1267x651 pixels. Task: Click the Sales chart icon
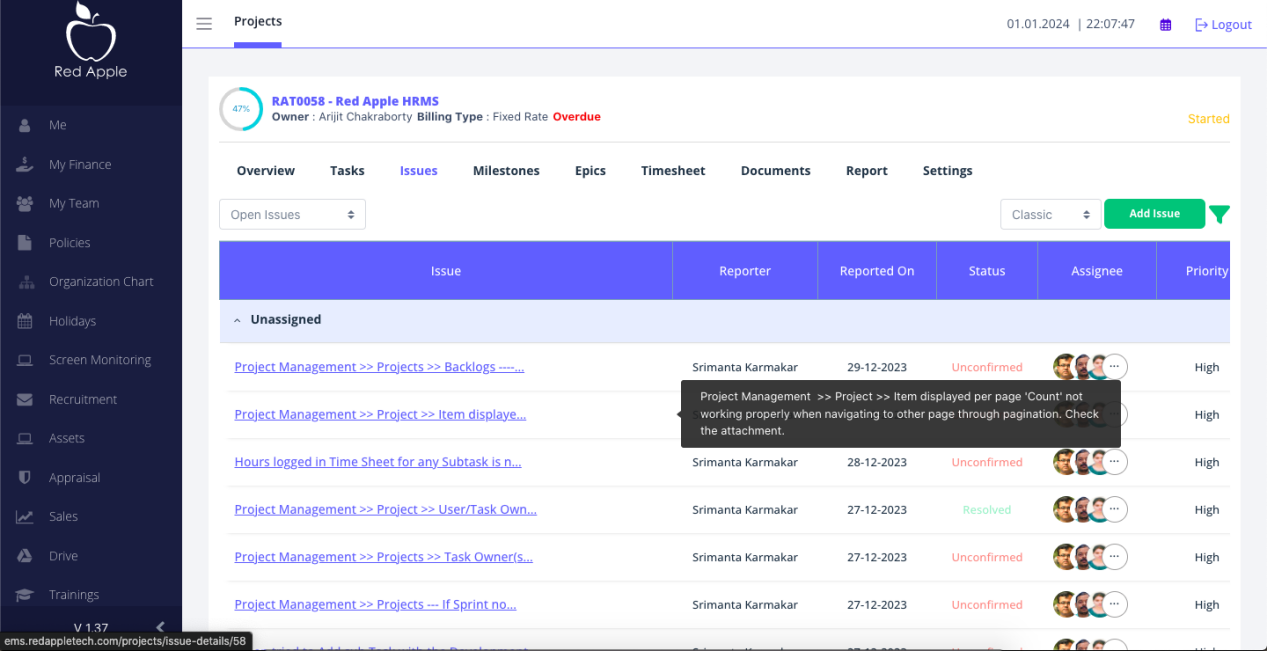(x=25, y=517)
